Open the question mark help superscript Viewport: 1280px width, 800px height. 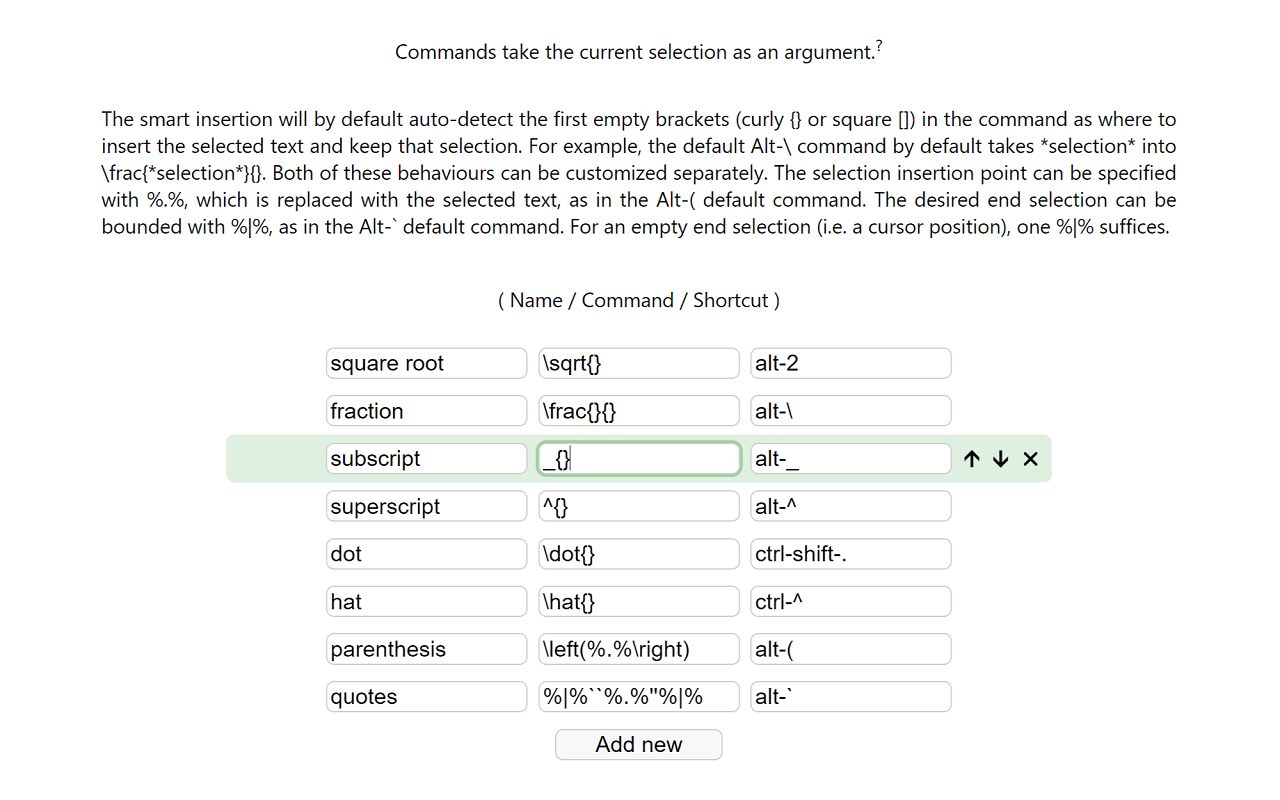click(879, 45)
